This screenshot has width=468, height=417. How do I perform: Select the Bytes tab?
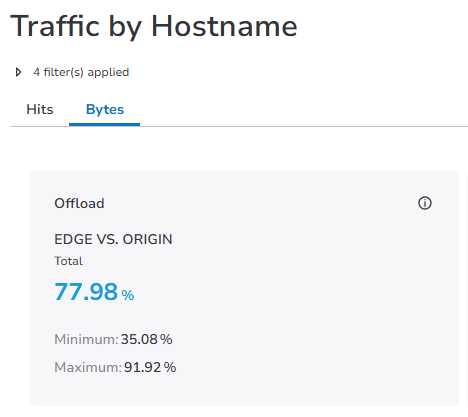point(105,109)
